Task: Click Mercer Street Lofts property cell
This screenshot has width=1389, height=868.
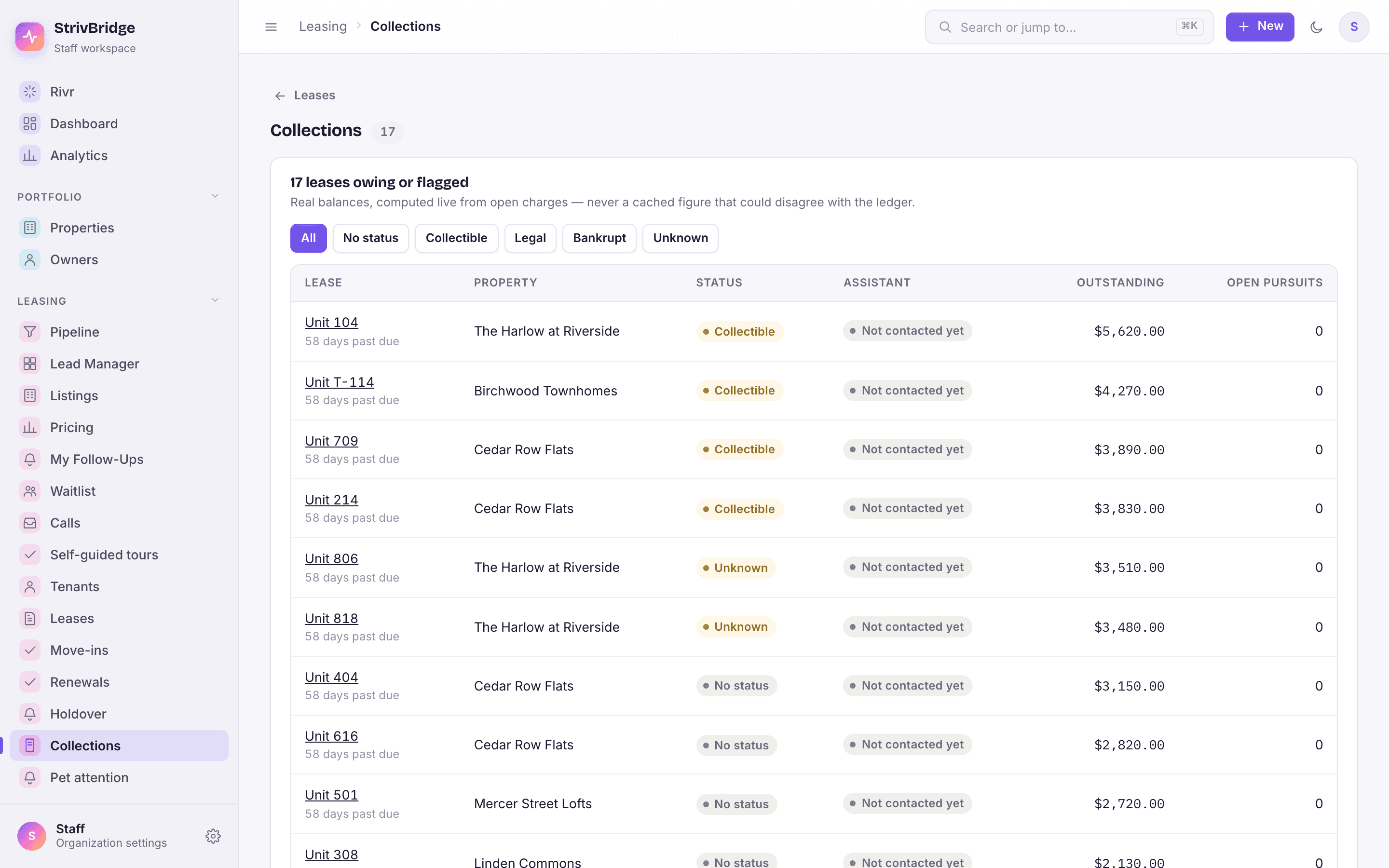Action: 532,804
